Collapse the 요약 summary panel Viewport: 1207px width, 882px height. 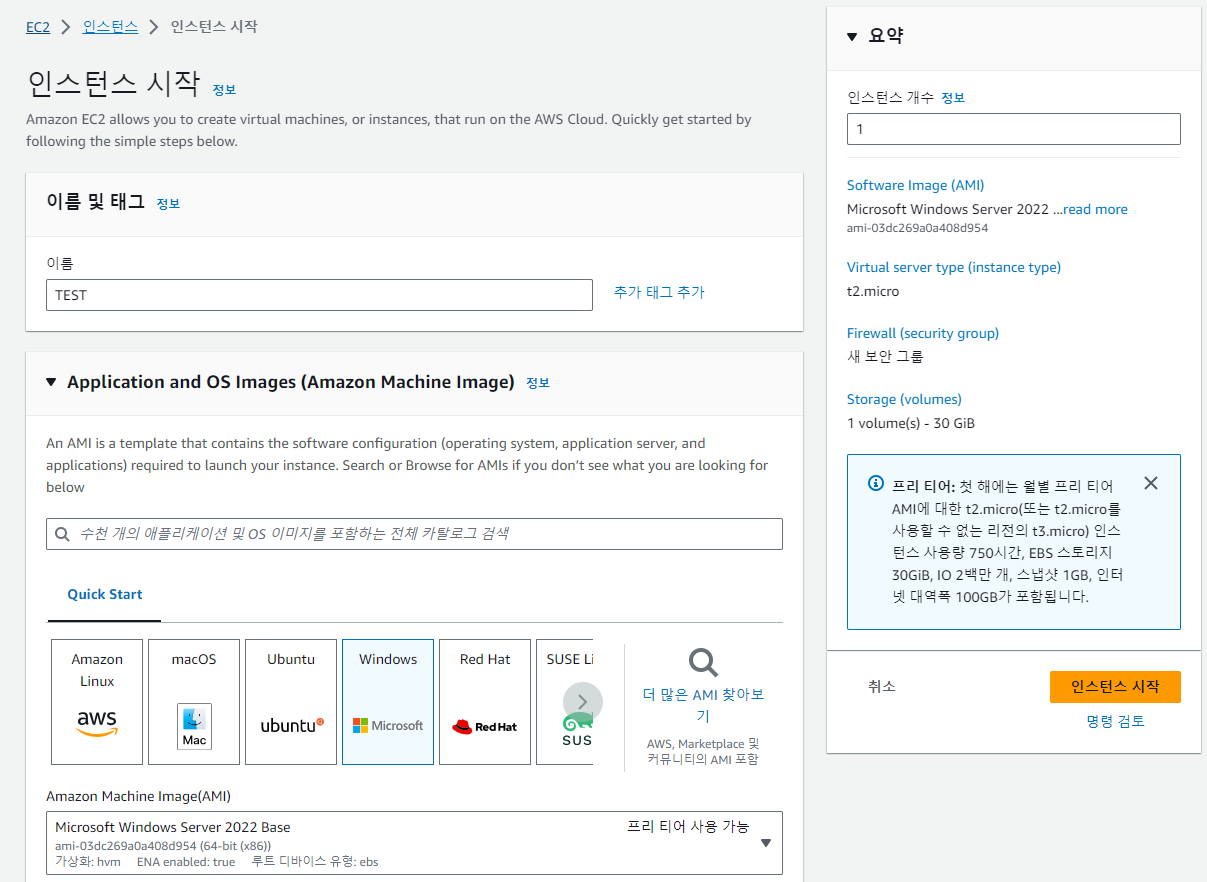(852, 37)
